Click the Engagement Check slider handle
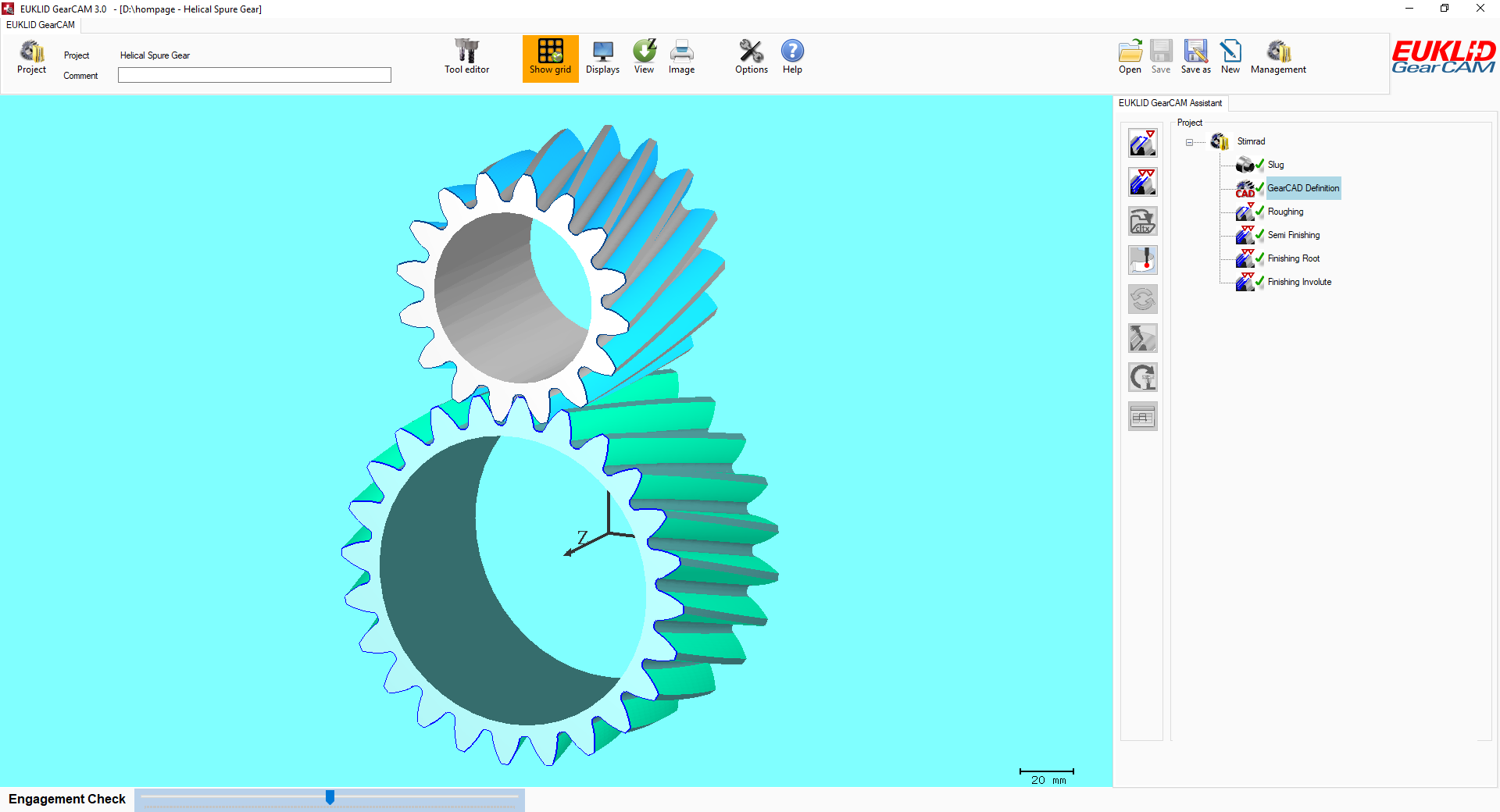Viewport: 1500px width, 812px height. click(330, 797)
